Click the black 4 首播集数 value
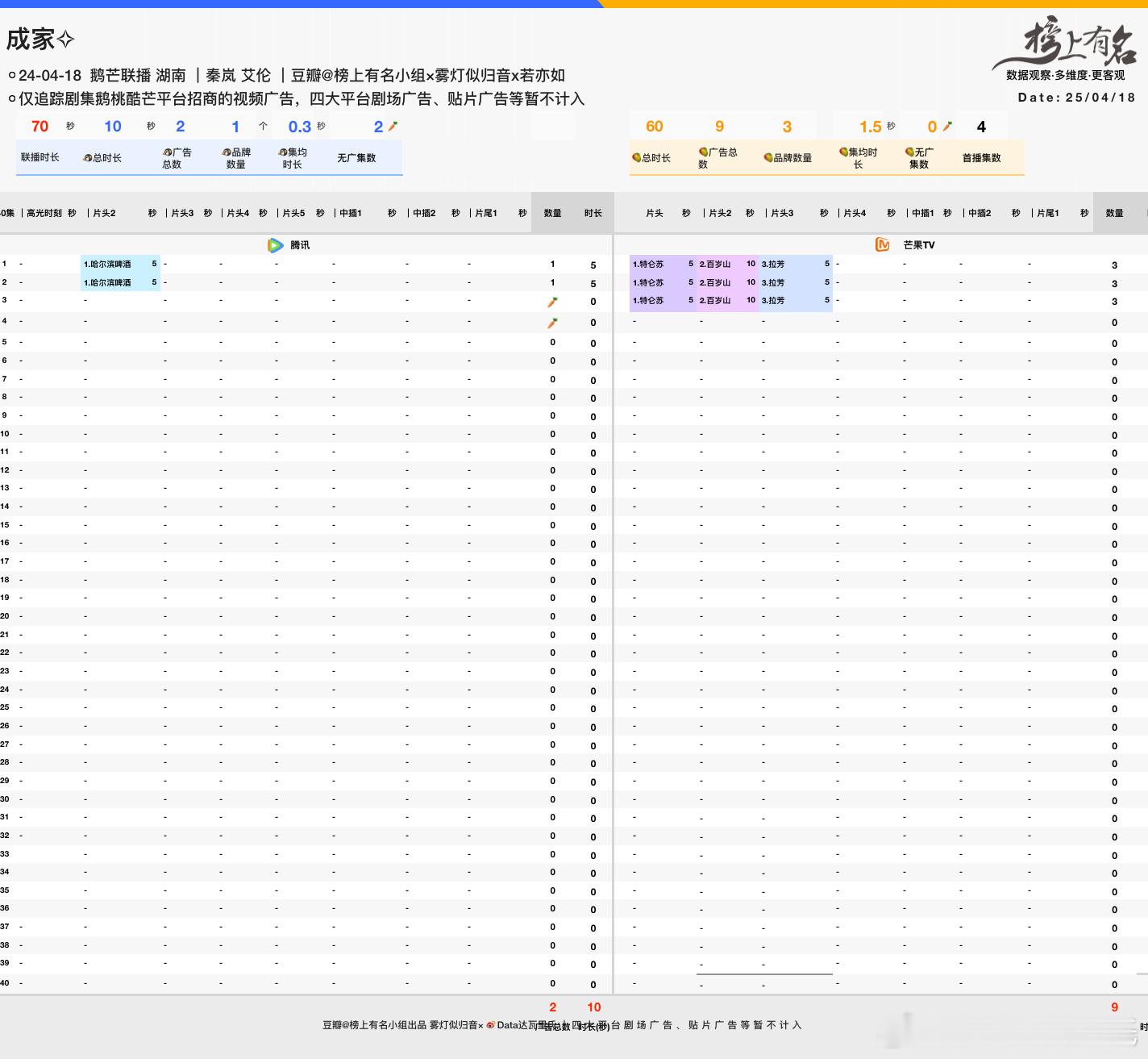 (981, 127)
